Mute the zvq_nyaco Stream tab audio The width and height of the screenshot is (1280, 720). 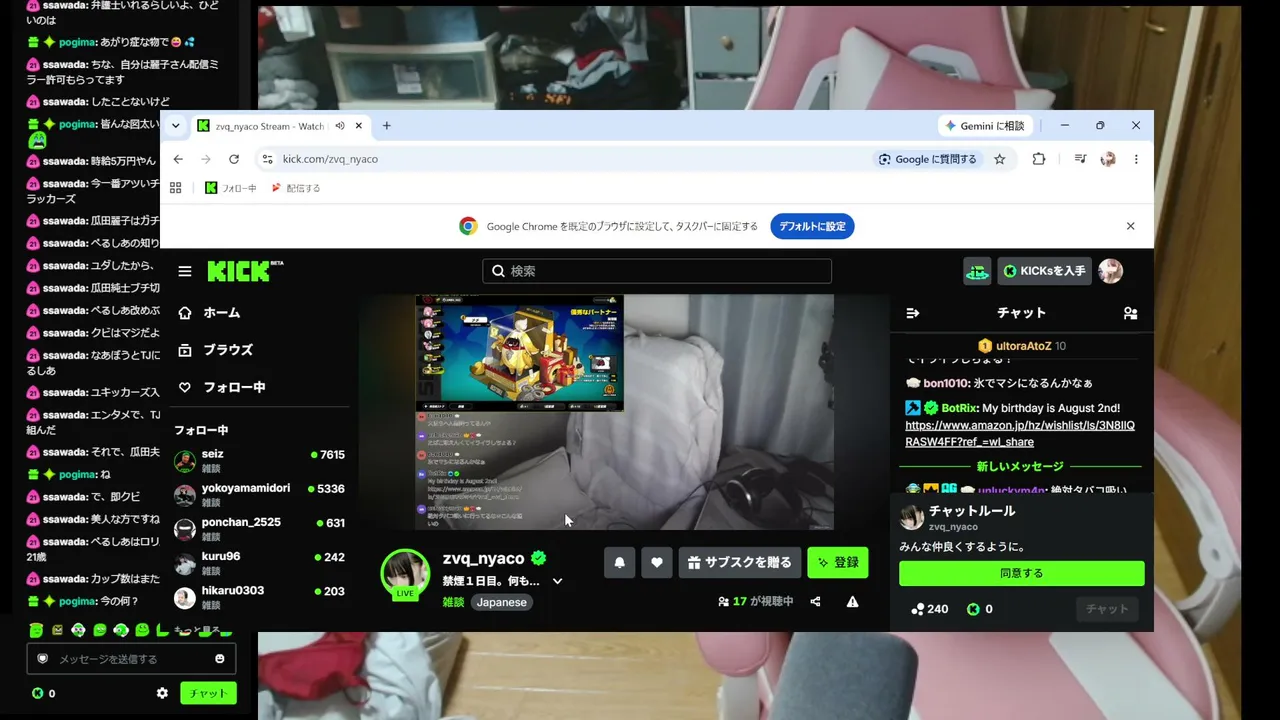click(340, 126)
